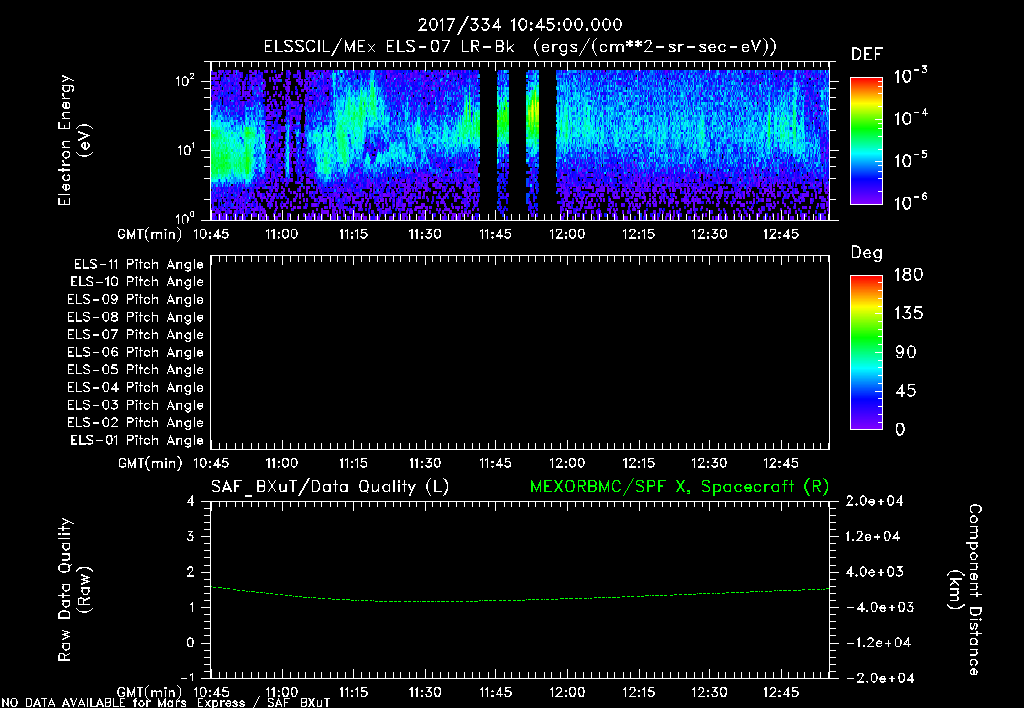Select the ELS-03 Pitch Angle row label

coord(136,405)
